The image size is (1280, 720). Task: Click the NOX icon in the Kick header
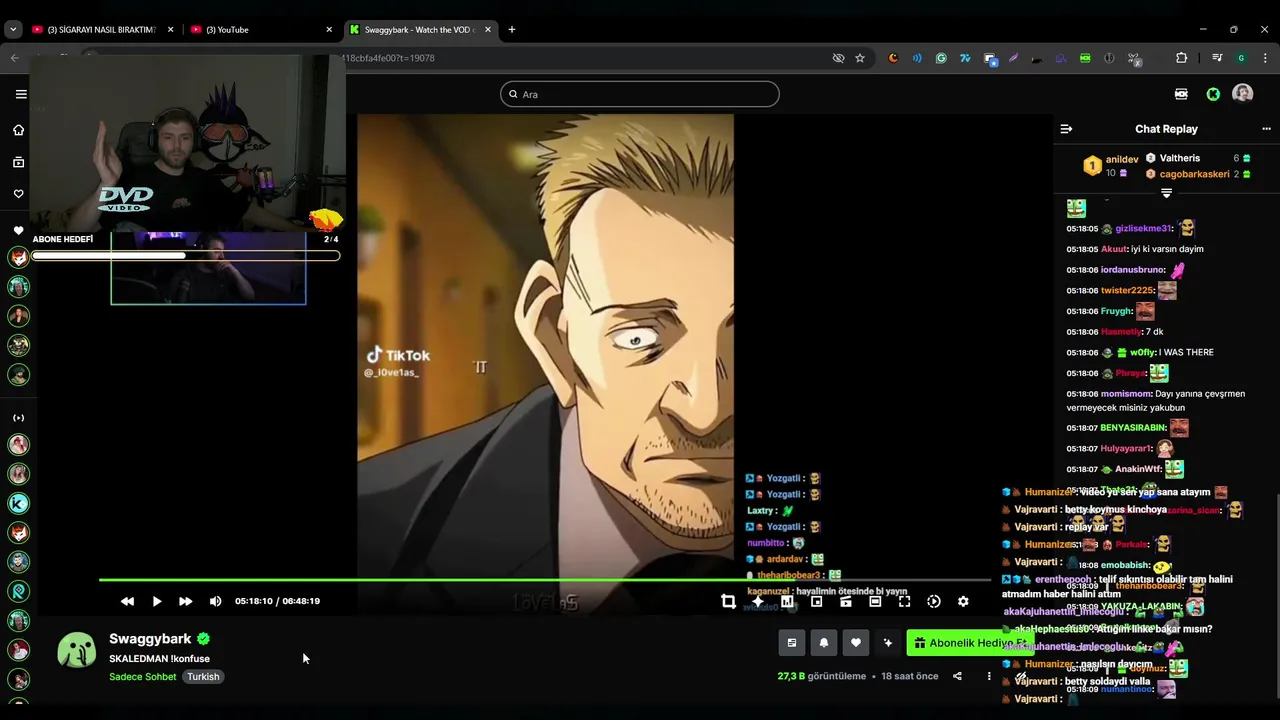point(1181,94)
